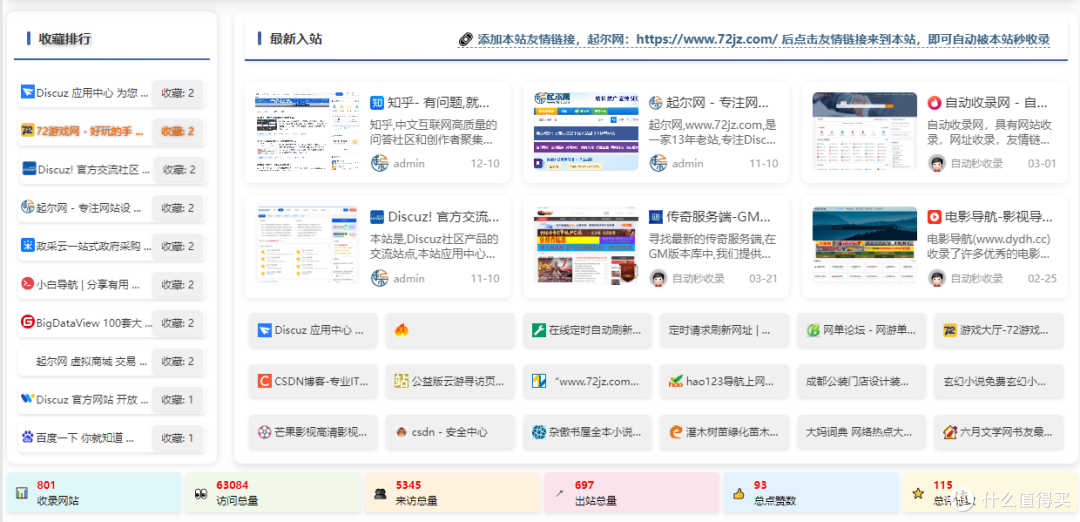Open Discuz! 官方交流 card title

(x=443, y=217)
